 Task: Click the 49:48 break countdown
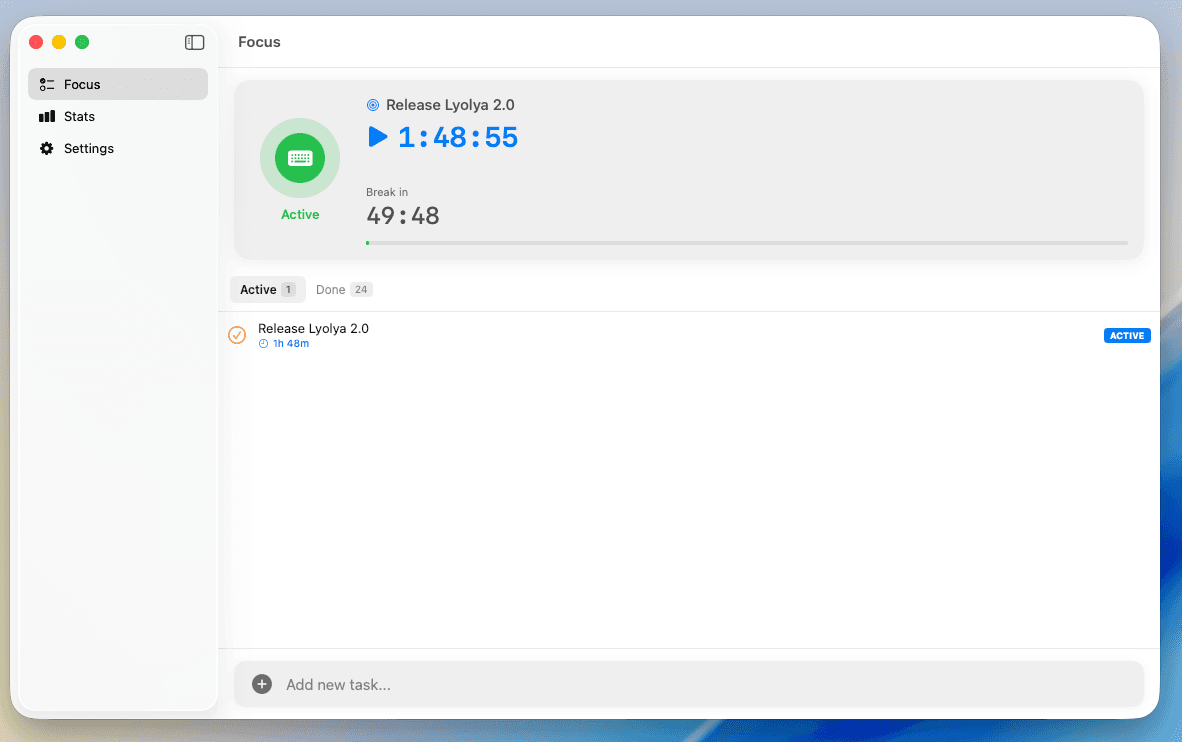[403, 216]
